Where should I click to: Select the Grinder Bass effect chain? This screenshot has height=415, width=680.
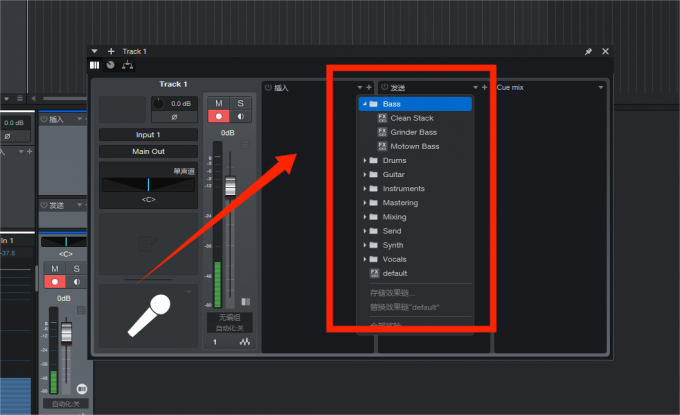(x=413, y=132)
